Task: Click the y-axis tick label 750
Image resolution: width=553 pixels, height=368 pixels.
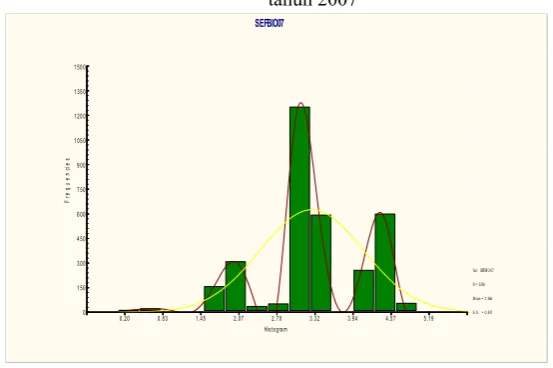Action: (x=81, y=189)
